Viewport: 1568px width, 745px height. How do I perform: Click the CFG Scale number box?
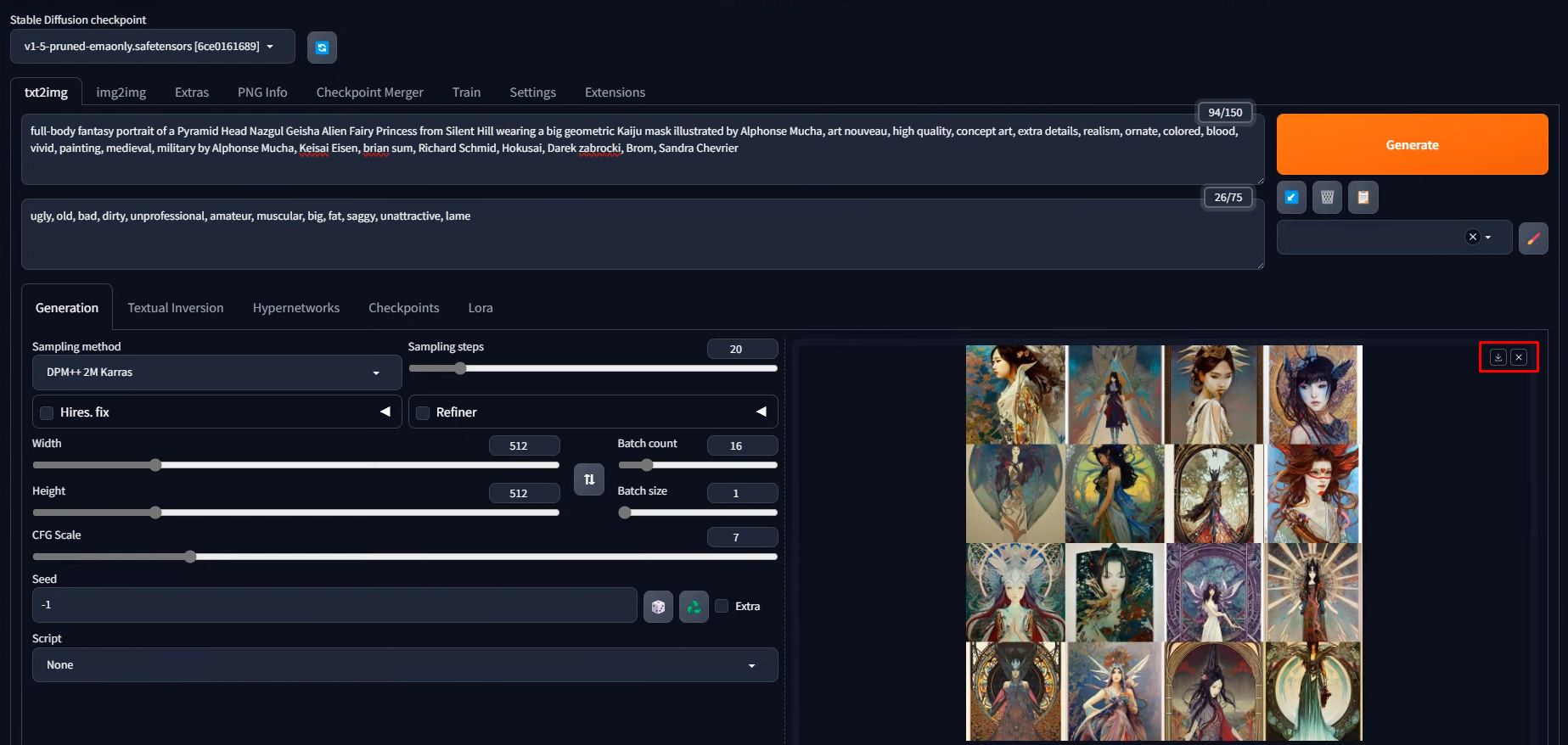[742, 537]
